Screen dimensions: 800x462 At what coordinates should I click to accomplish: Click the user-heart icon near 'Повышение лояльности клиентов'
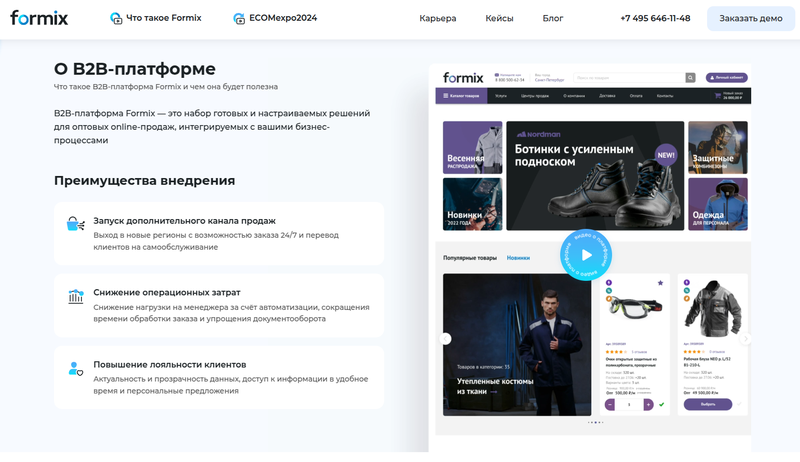coord(76,368)
